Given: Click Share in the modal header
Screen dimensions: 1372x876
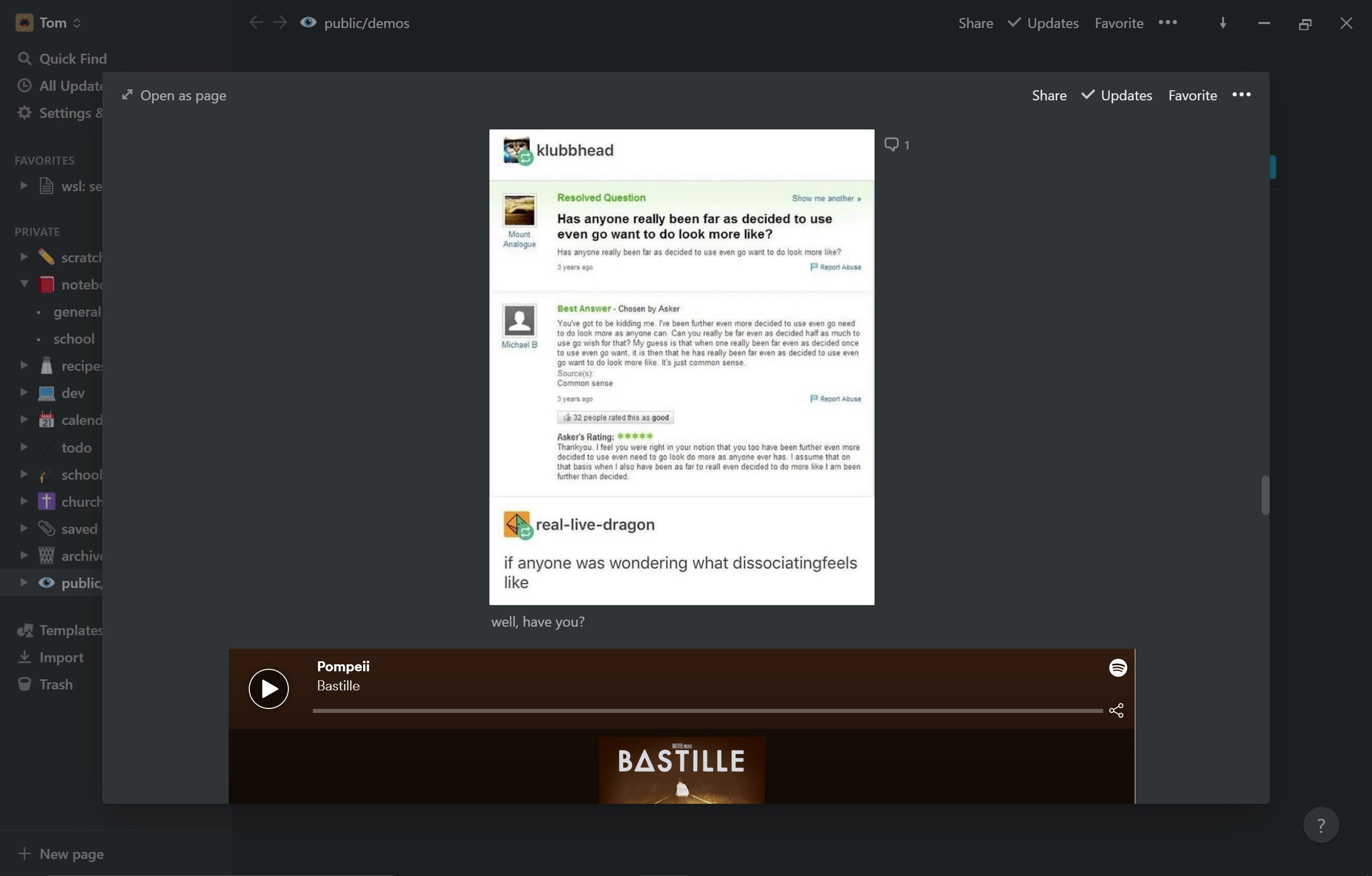Looking at the screenshot, I should point(1049,95).
